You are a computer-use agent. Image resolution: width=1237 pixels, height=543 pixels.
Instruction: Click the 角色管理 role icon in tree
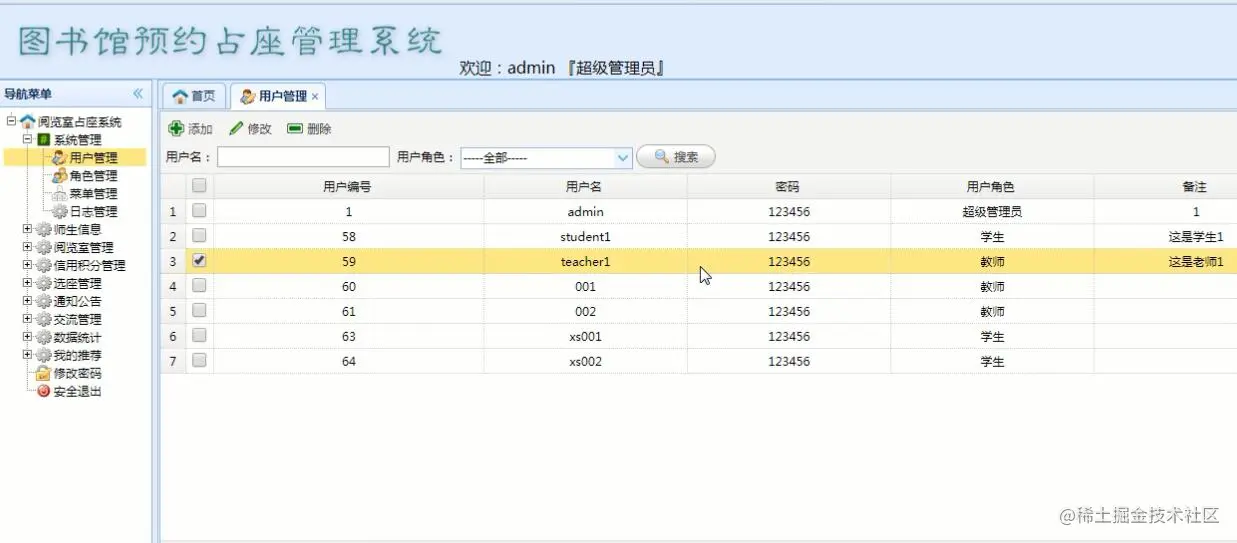[x=60, y=175]
